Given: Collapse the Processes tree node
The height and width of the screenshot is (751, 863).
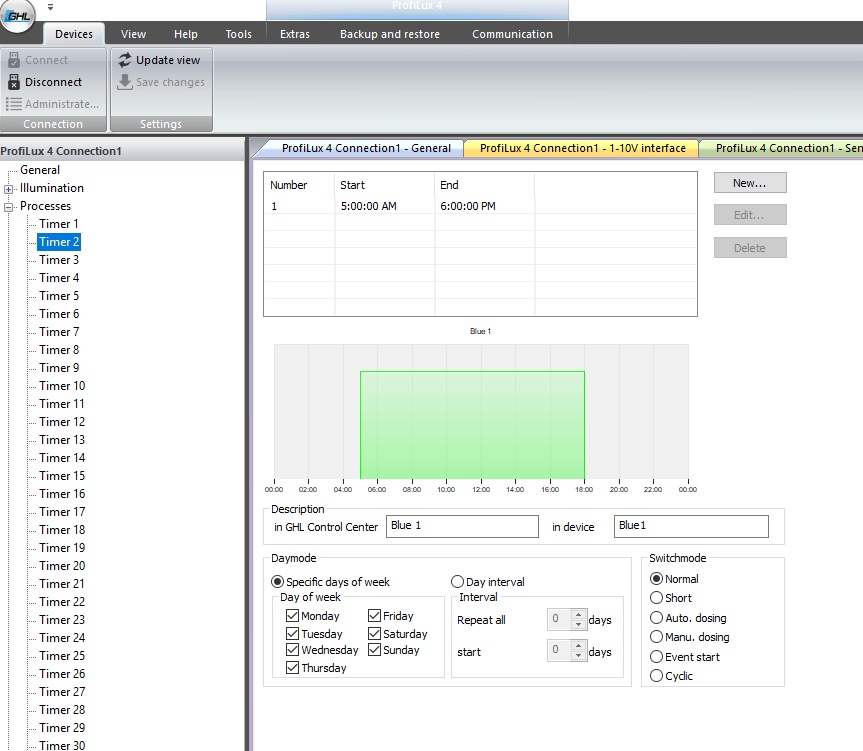Looking at the screenshot, I should point(8,207).
